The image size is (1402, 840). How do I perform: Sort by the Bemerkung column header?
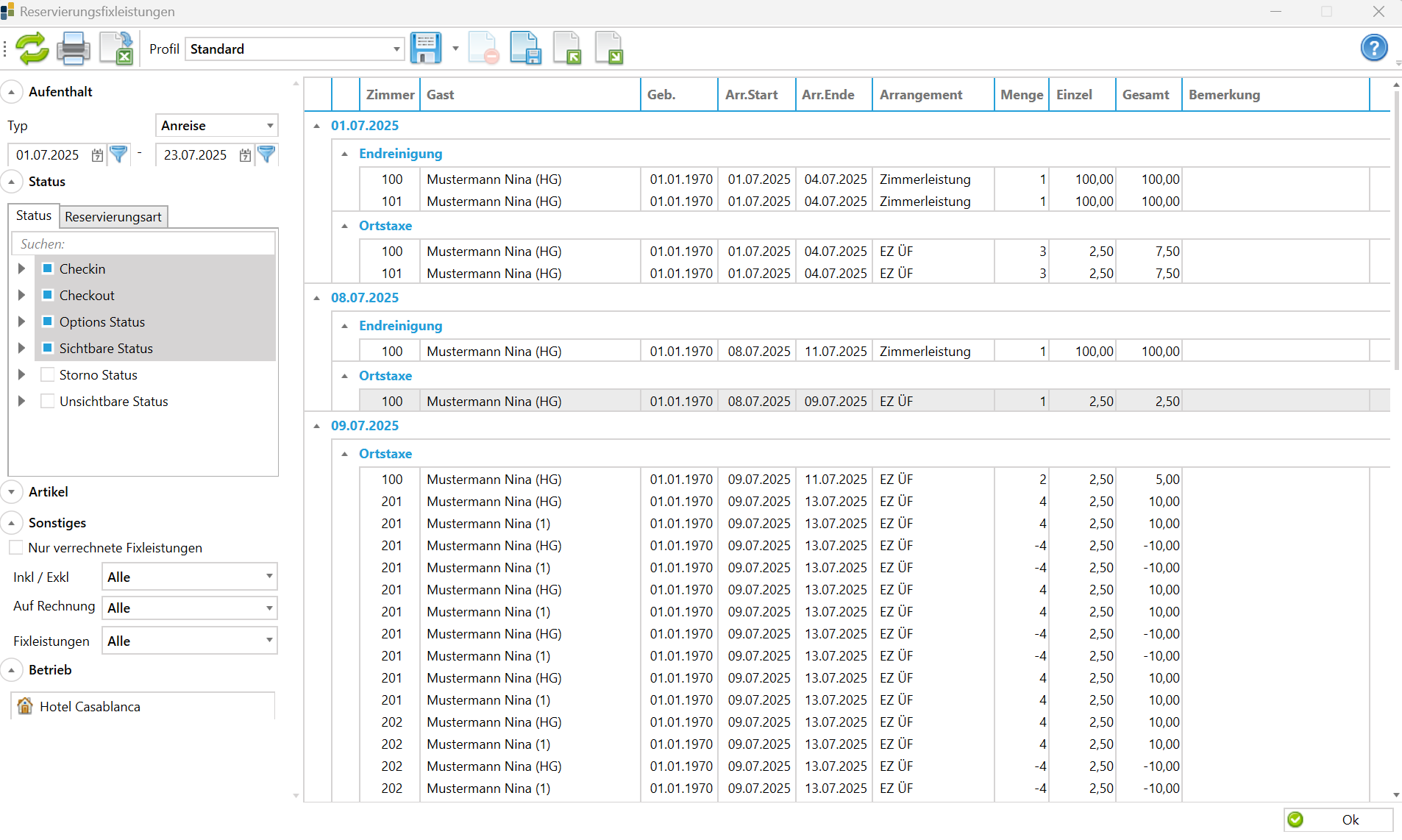coord(1275,95)
